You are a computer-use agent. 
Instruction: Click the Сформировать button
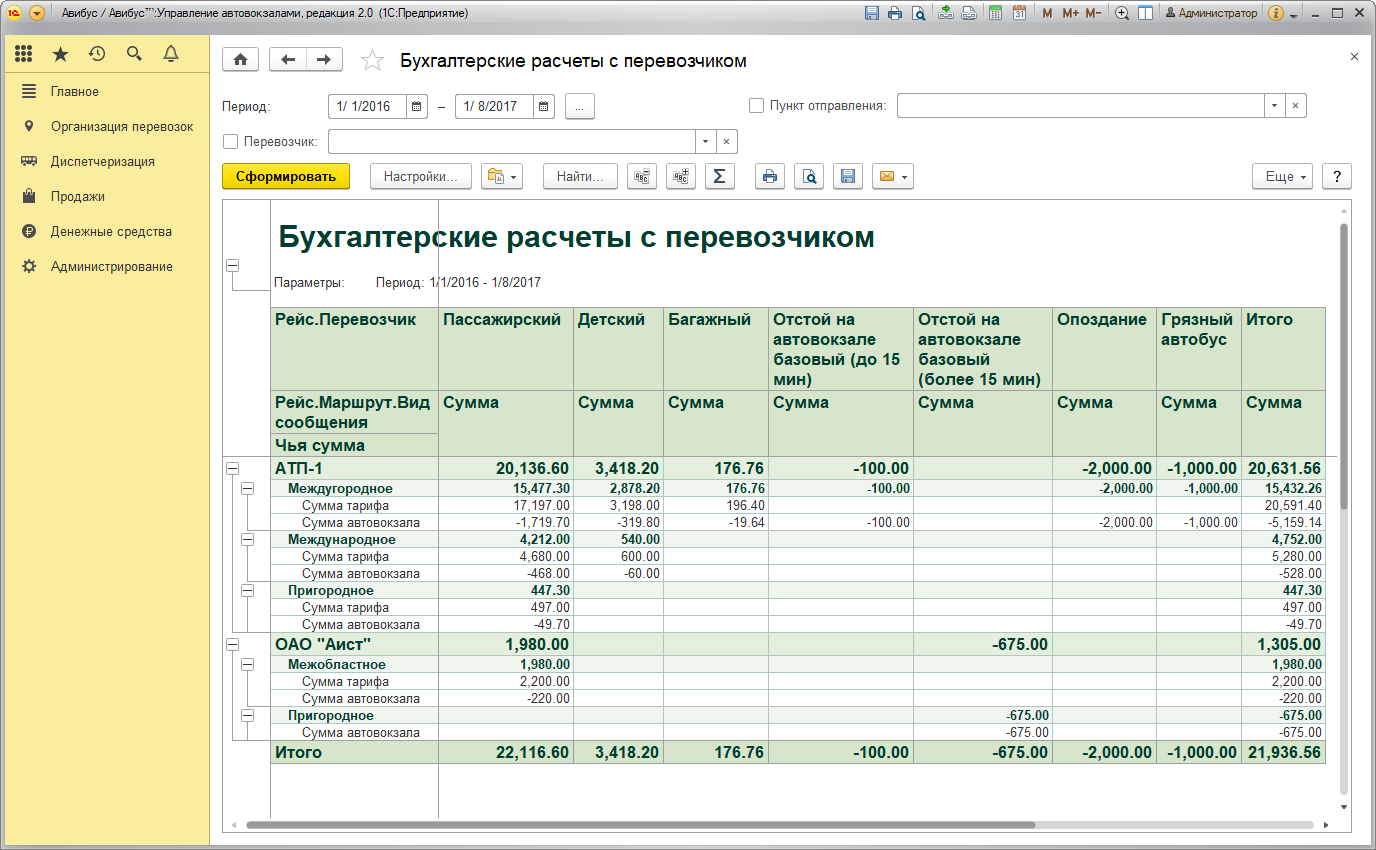coord(286,177)
